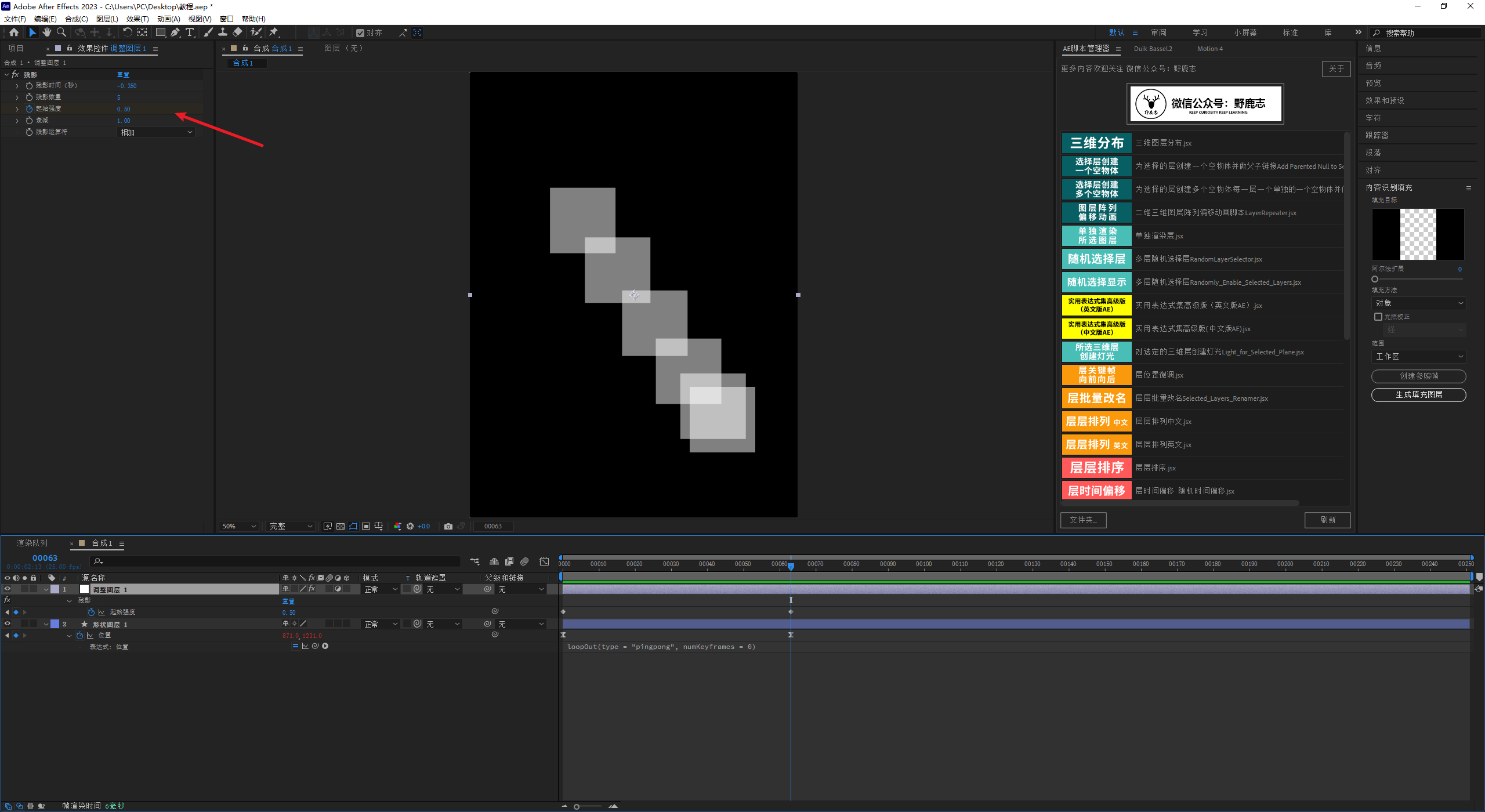Expand the 残影时间 property triangle
Image resolution: width=1485 pixels, height=812 pixels.
pos(17,86)
